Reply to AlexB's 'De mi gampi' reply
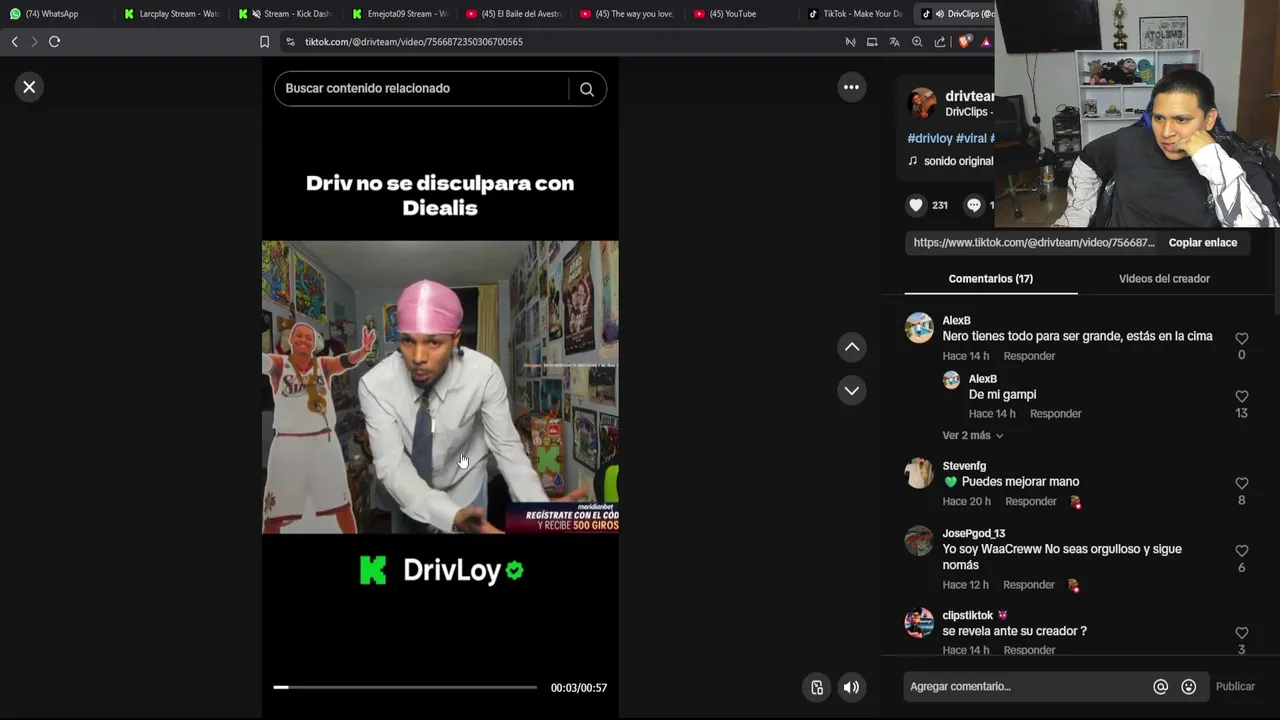 (x=1055, y=414)
